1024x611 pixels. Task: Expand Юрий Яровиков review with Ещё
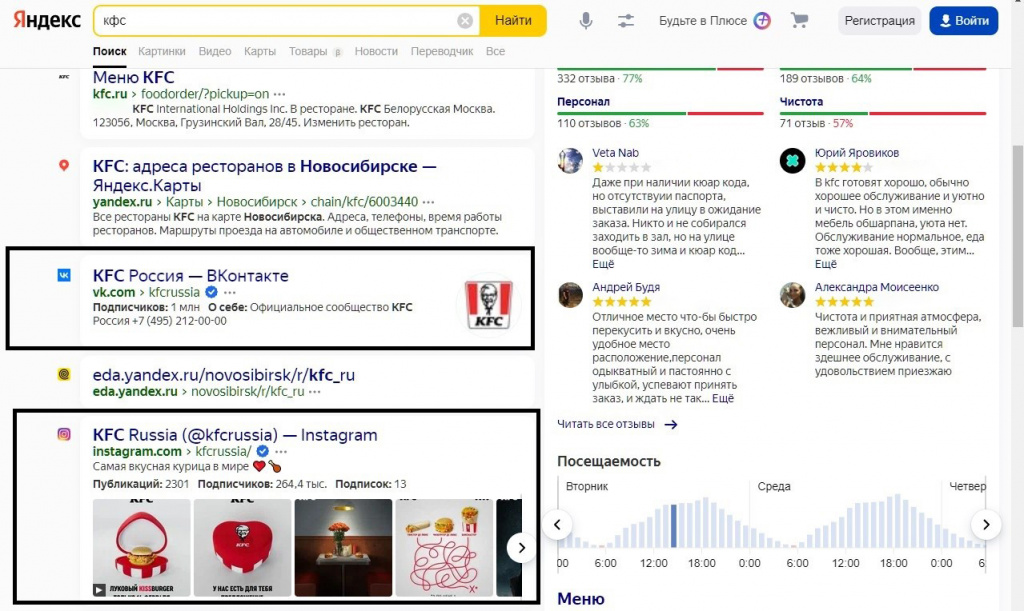825,264
